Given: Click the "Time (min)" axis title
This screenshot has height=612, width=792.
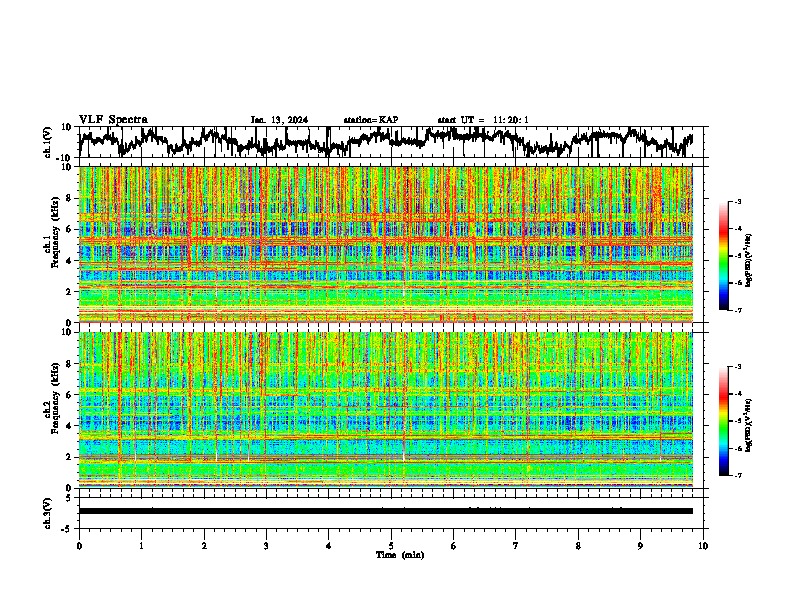Looking at the screenshot, I should point(400,555).
